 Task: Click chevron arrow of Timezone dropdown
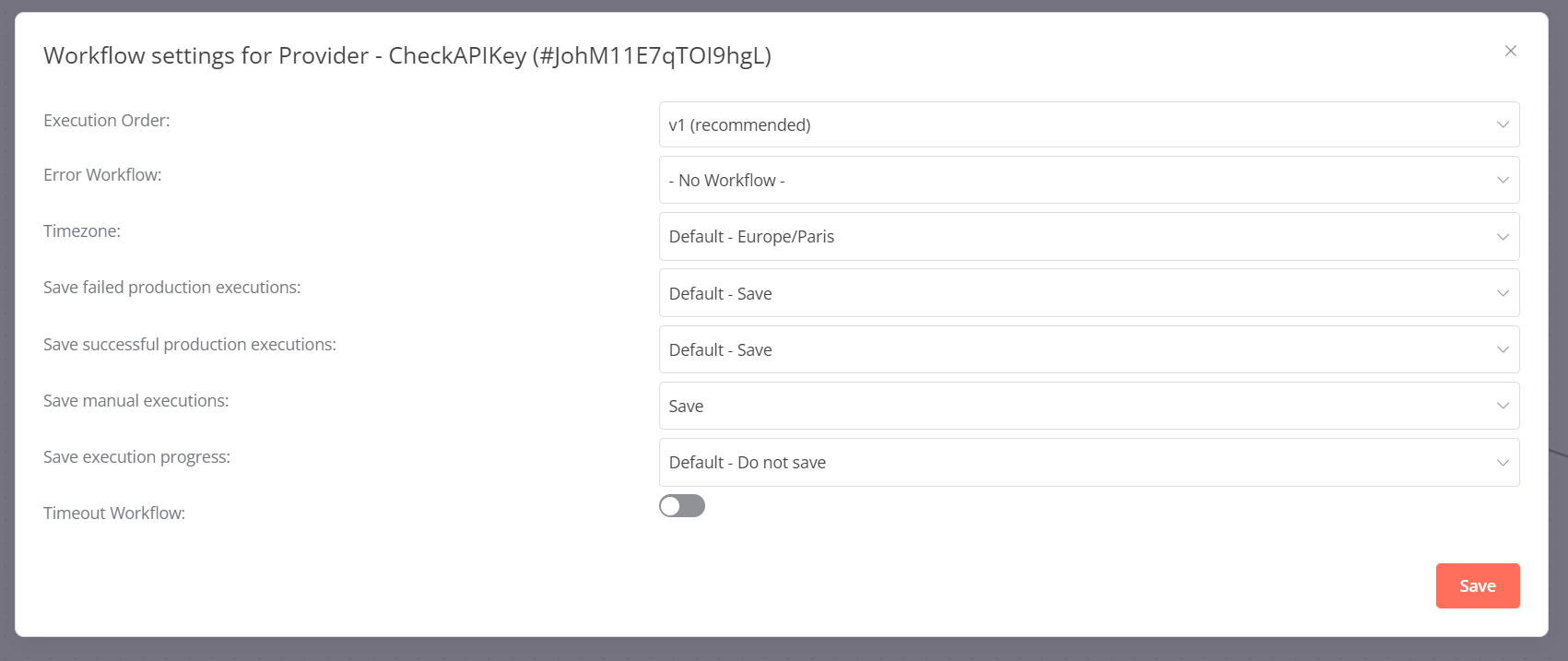pyautogui.click(x=1503, y=237)
